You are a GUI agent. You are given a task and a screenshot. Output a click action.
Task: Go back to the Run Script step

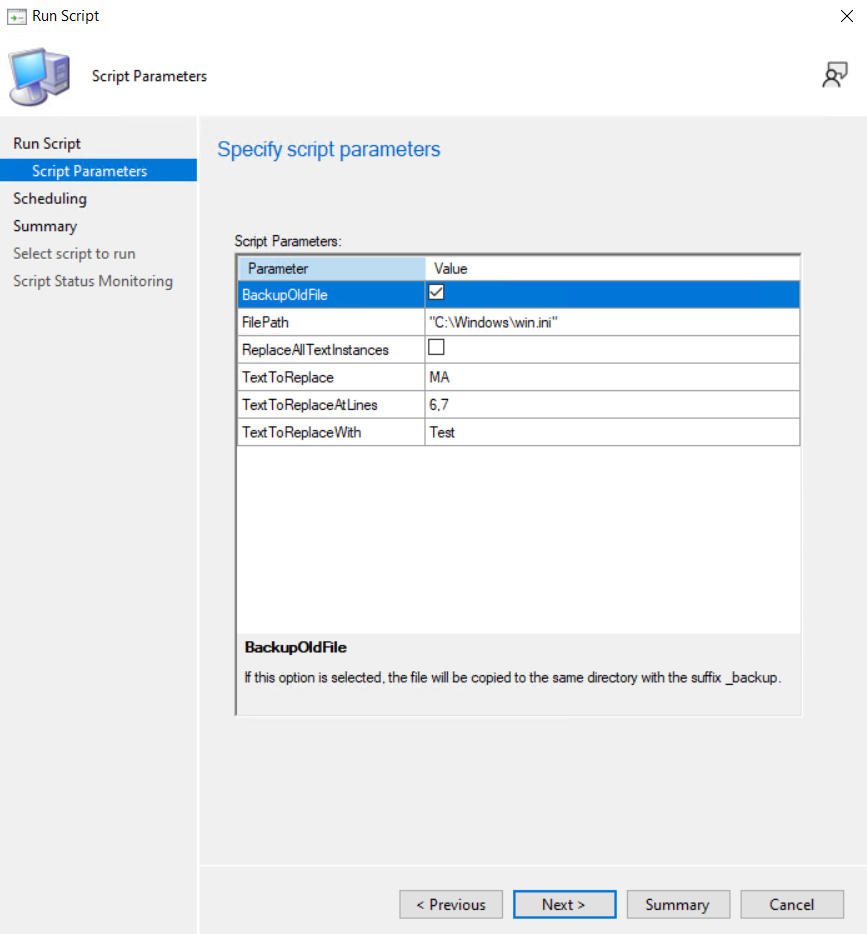tap(46, 143)
